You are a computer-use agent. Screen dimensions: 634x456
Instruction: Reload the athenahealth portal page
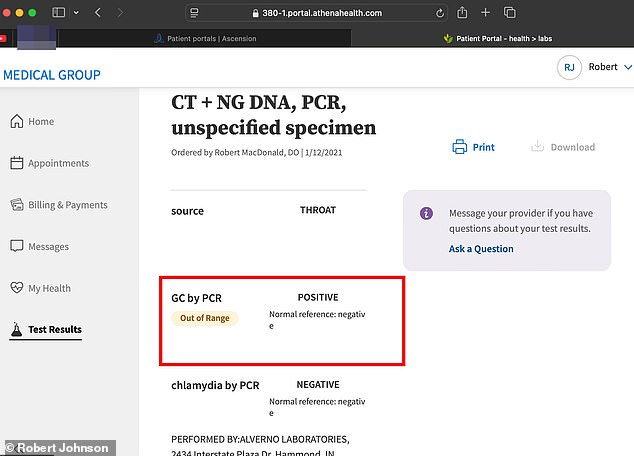coord(440,12)
